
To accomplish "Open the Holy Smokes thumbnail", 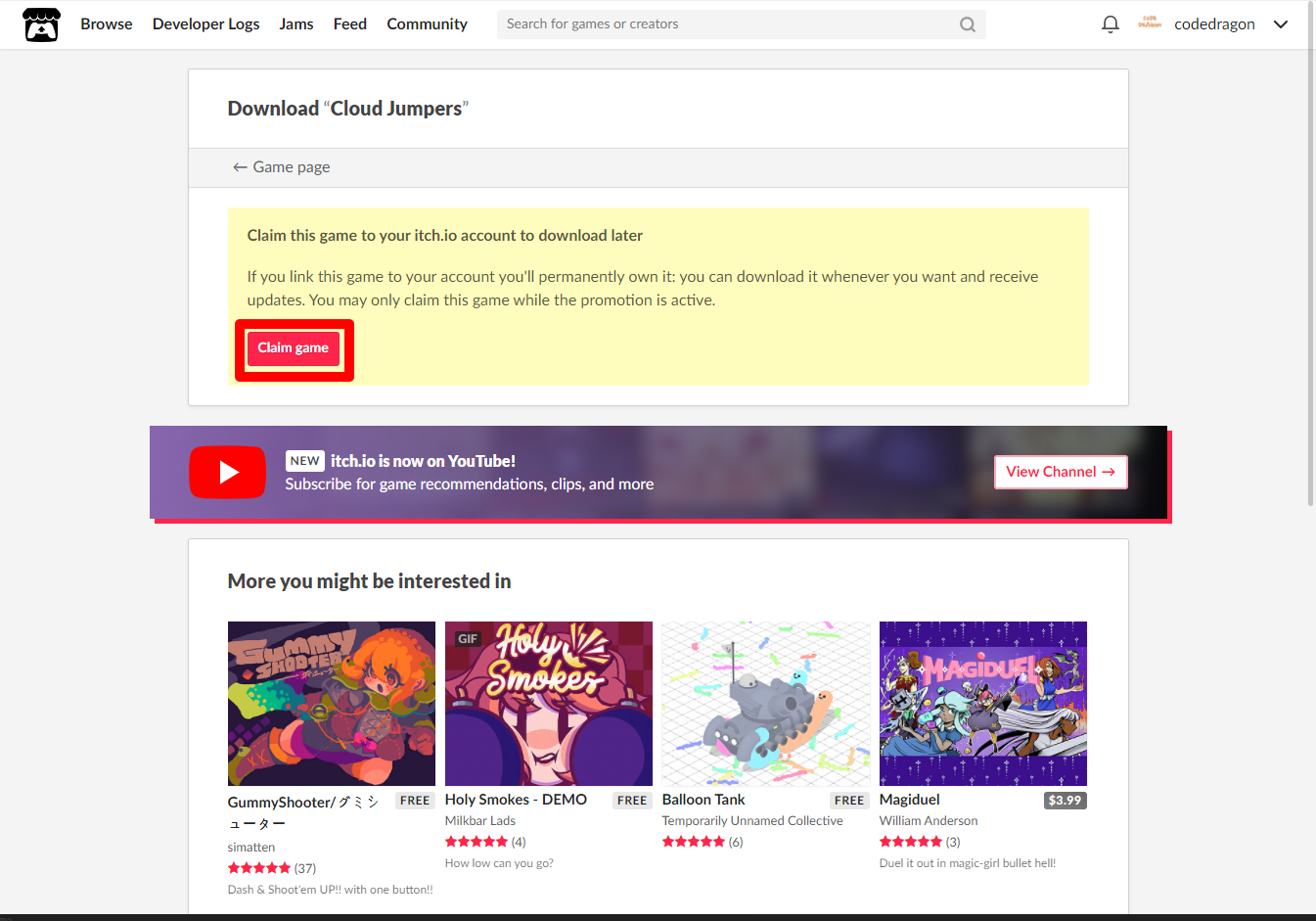I will (549, 704).
